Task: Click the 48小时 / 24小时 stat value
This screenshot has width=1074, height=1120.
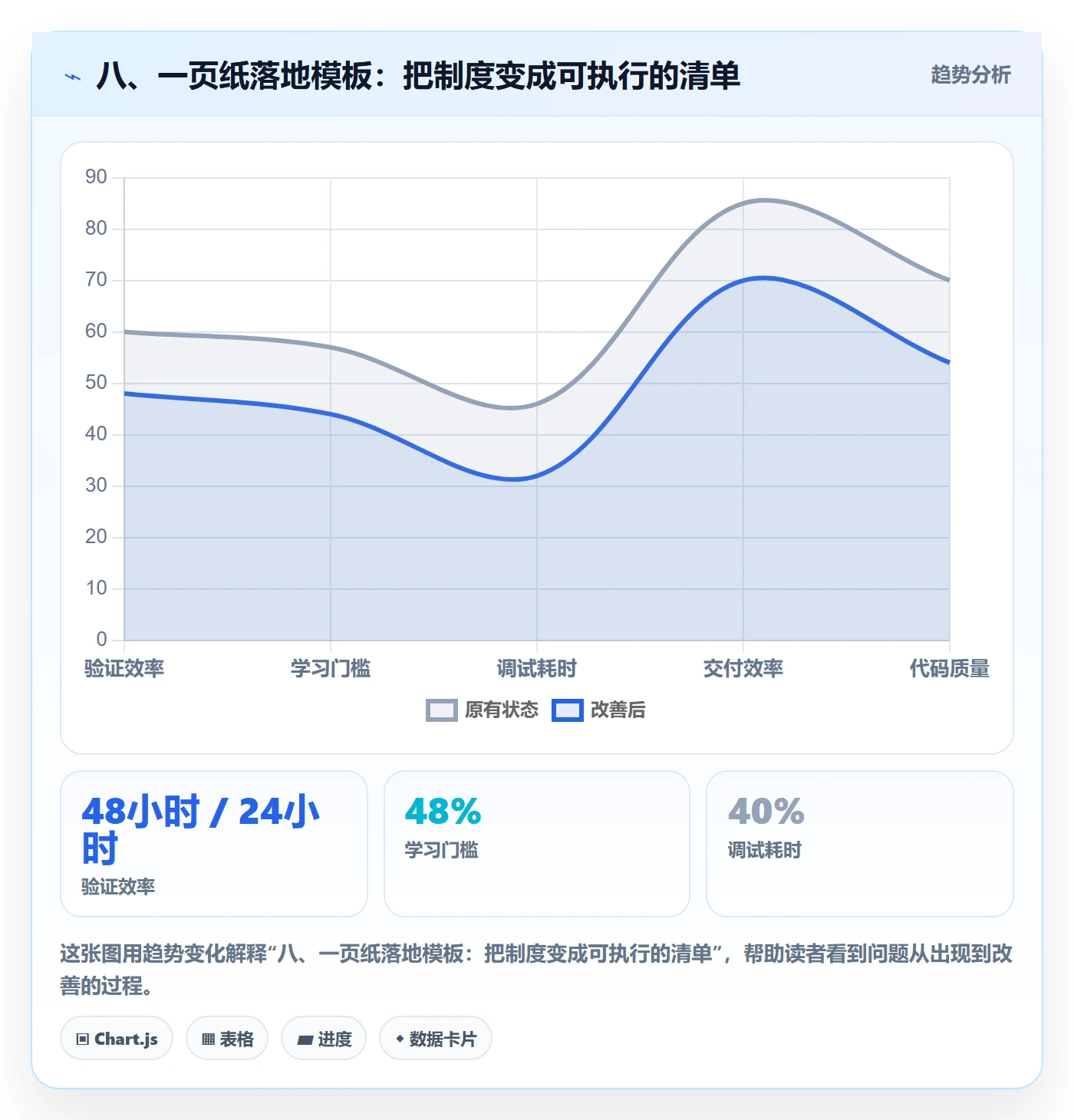Action: pos(201,830)
